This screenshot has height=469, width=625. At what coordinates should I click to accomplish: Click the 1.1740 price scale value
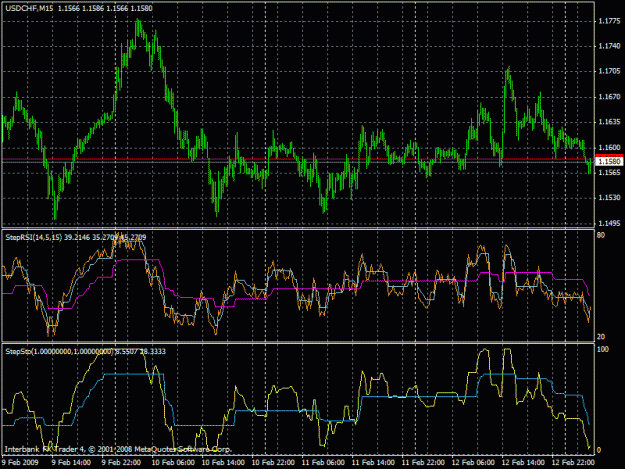[609, 46]
